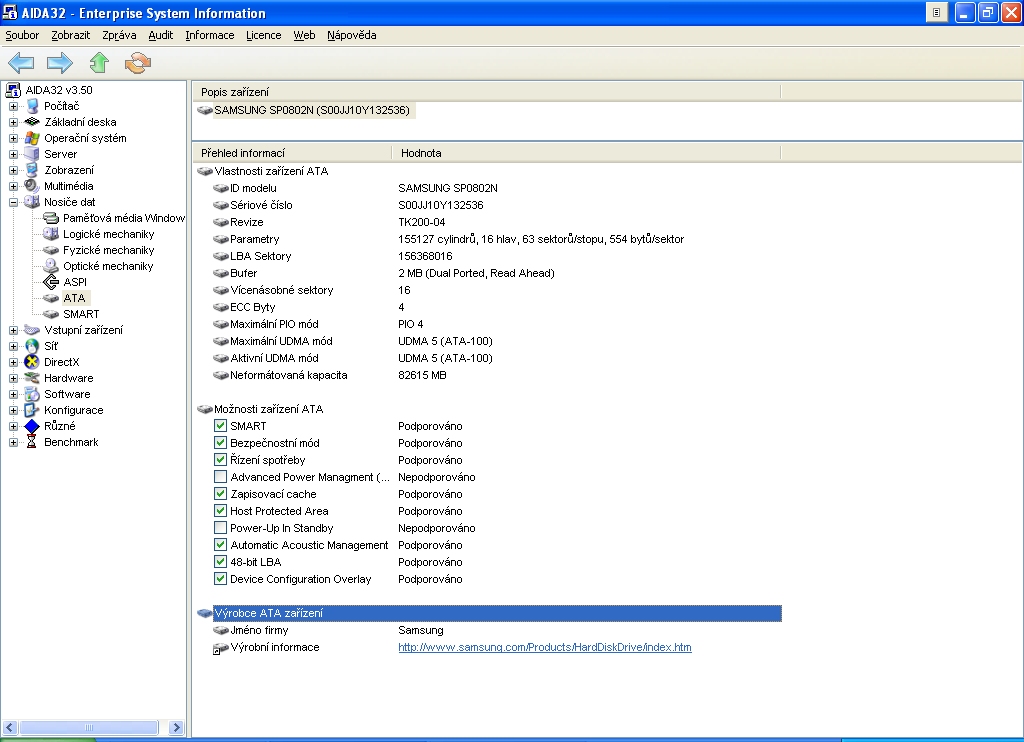The height and width of the screenshot is (742, 1024).
Task: Uncheck the 48-bit LBA checkbox
Action: point(221,562)
